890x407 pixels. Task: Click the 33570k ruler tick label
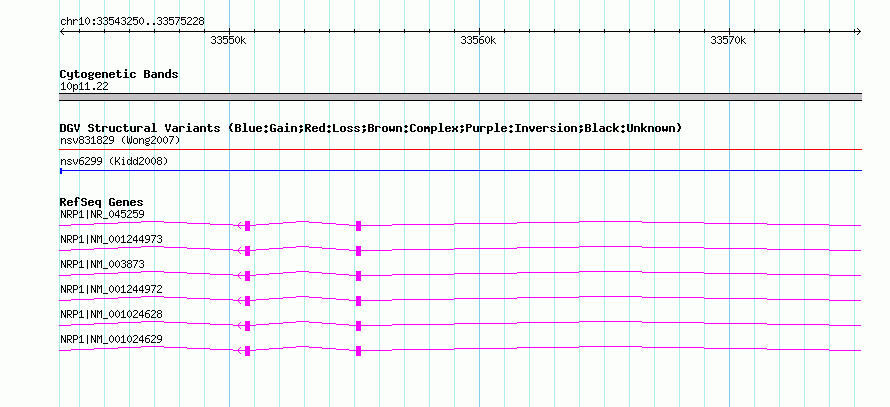pyautogui.click(x=728, y=41)
